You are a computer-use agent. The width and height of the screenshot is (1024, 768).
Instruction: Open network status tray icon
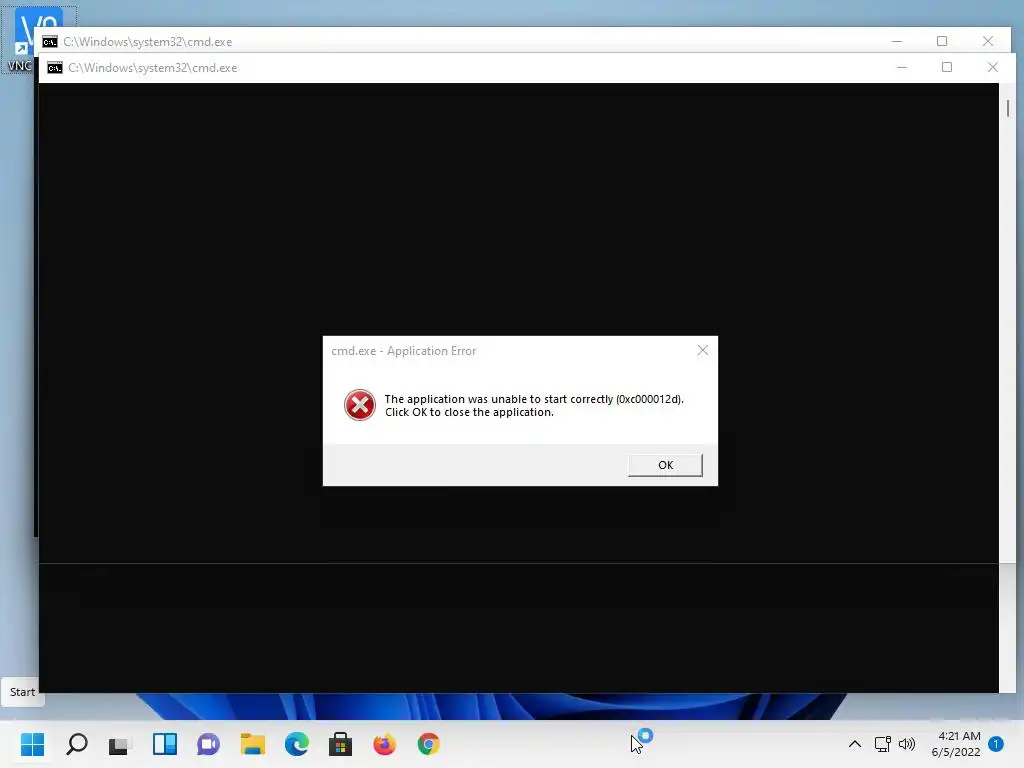point(882,744)
